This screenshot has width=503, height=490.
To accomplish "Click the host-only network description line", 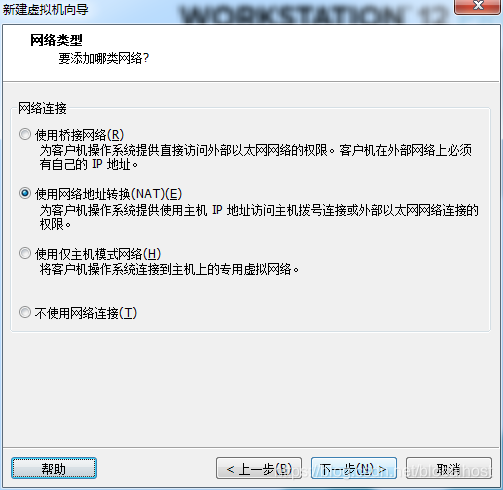I will coord(169,269).
